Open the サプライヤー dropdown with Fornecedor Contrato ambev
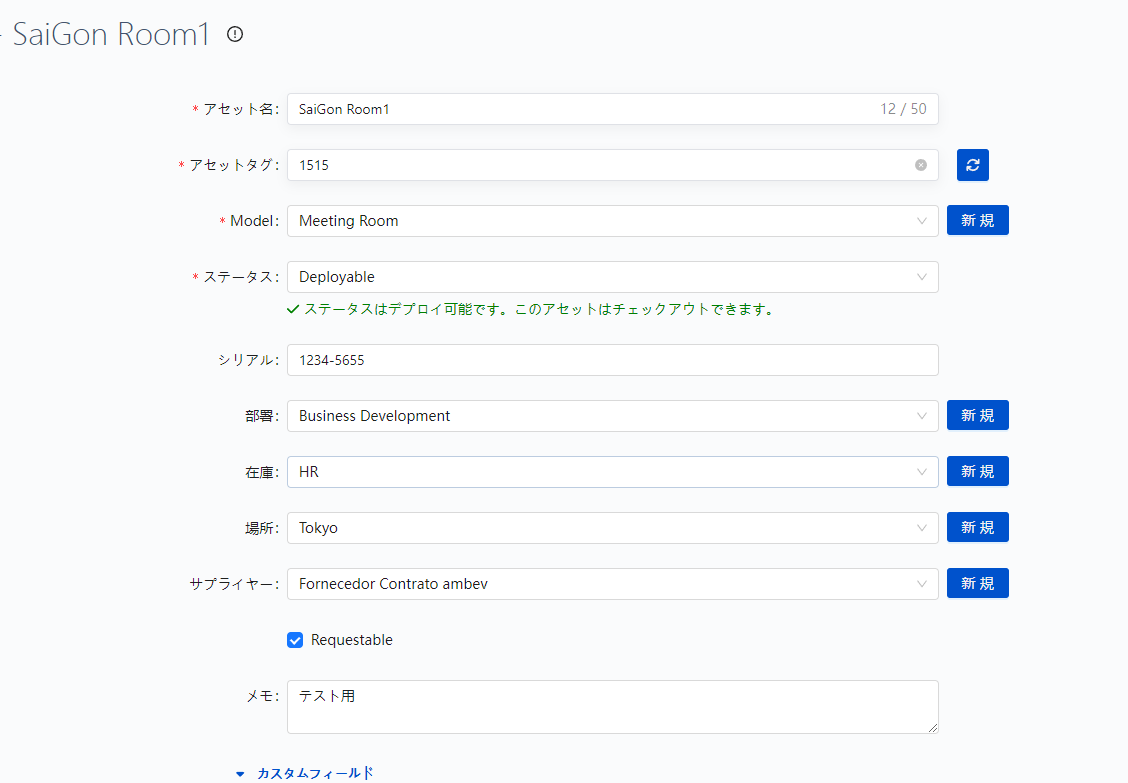The height and width of the screenshot is (783, 1128). pyautogui.click(x=611, y=584)
